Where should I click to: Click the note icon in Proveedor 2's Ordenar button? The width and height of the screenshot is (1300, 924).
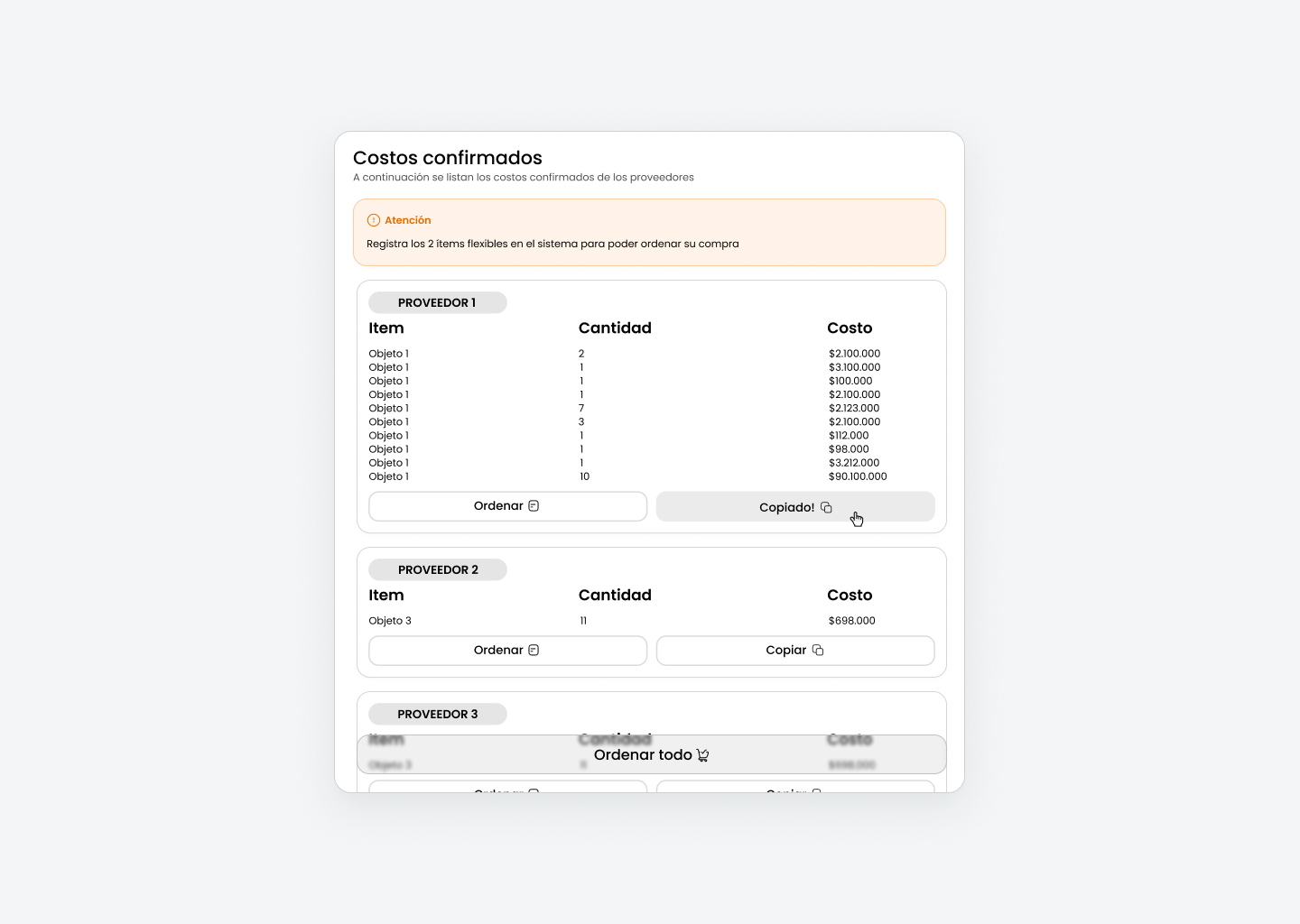pyautogui.click(x=535, y=650)
